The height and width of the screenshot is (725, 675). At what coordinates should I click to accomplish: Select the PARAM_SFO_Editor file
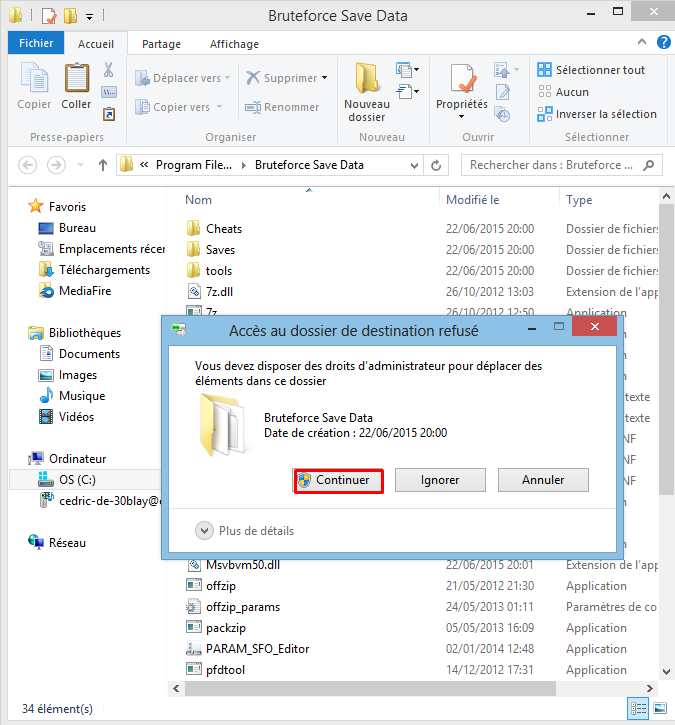[x=257, y=649]
